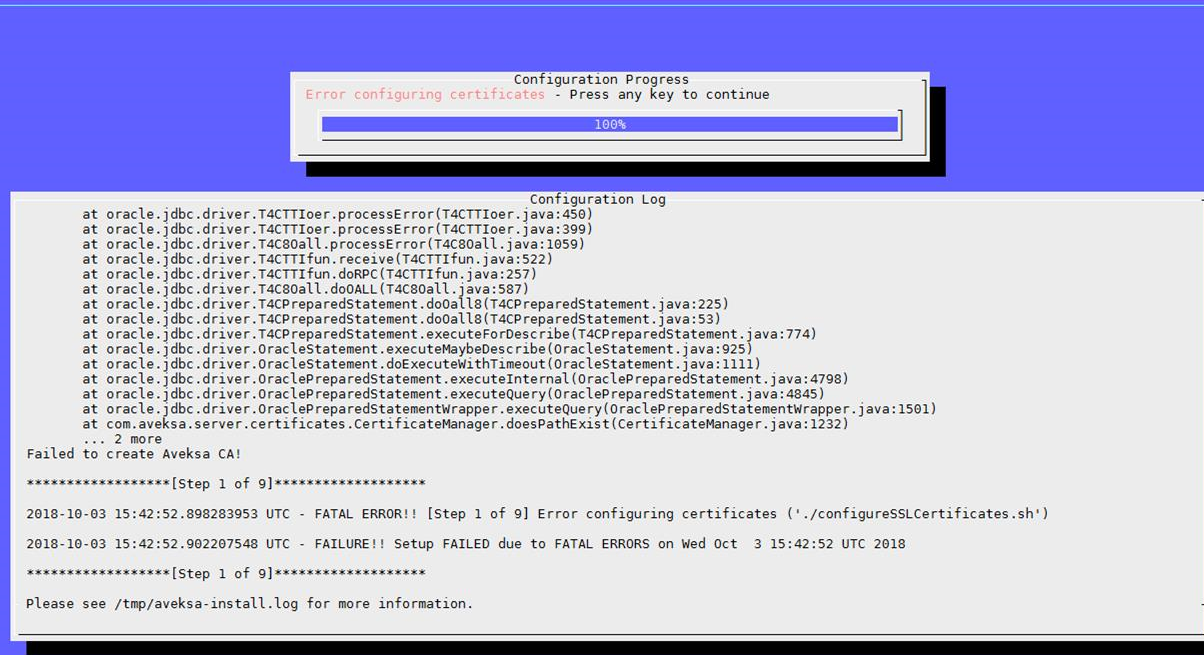Image resolution: width=1204 pixels, height=655 pixels.
Task: Click the first "[Step 1 of 9]" separator
Action: (225, 484)
